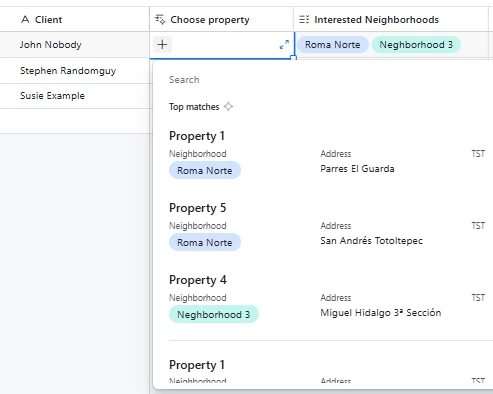Click the Choose property column field icon

click(x=160, y=20)
